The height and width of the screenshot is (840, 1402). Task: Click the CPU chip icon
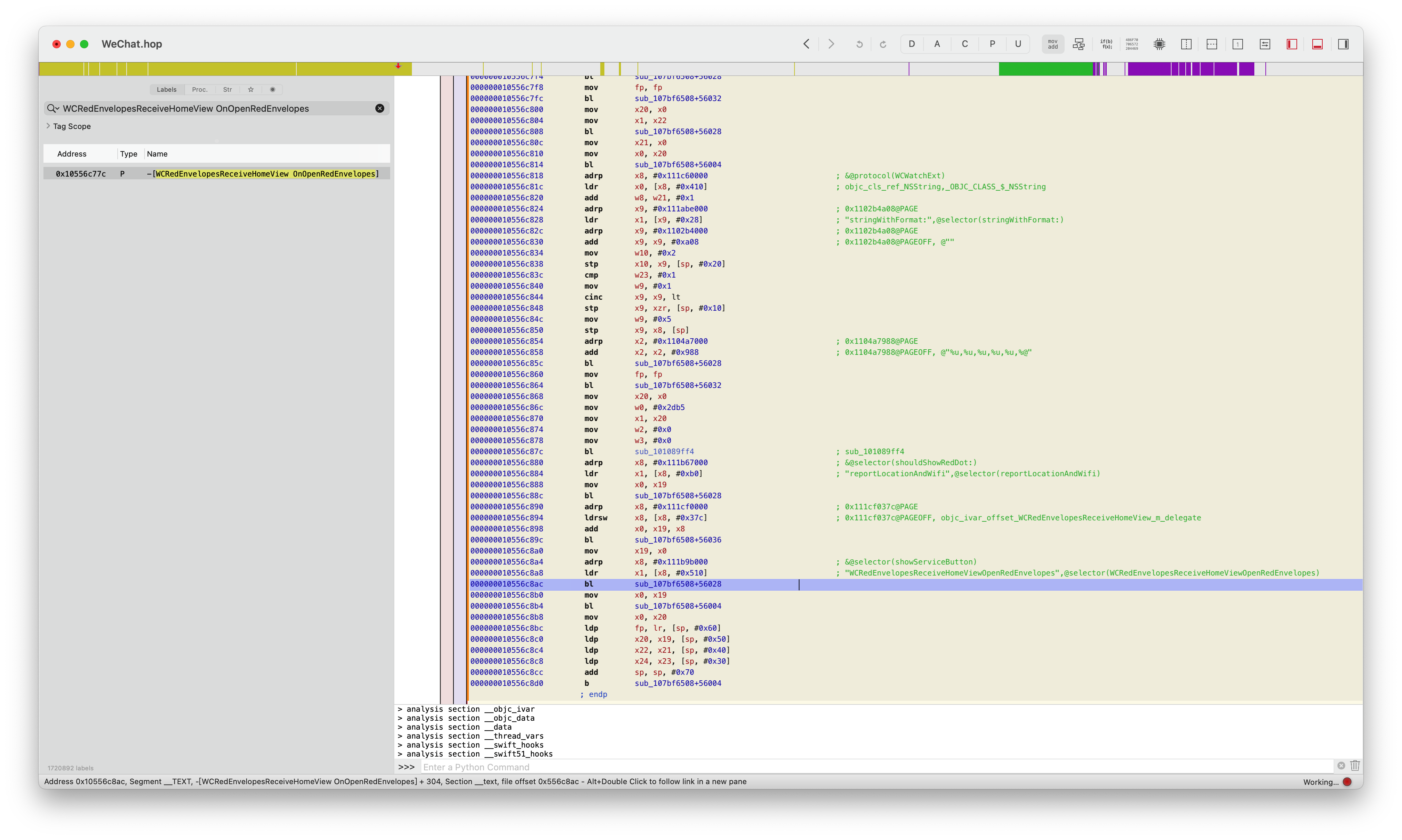point(1159,44)
